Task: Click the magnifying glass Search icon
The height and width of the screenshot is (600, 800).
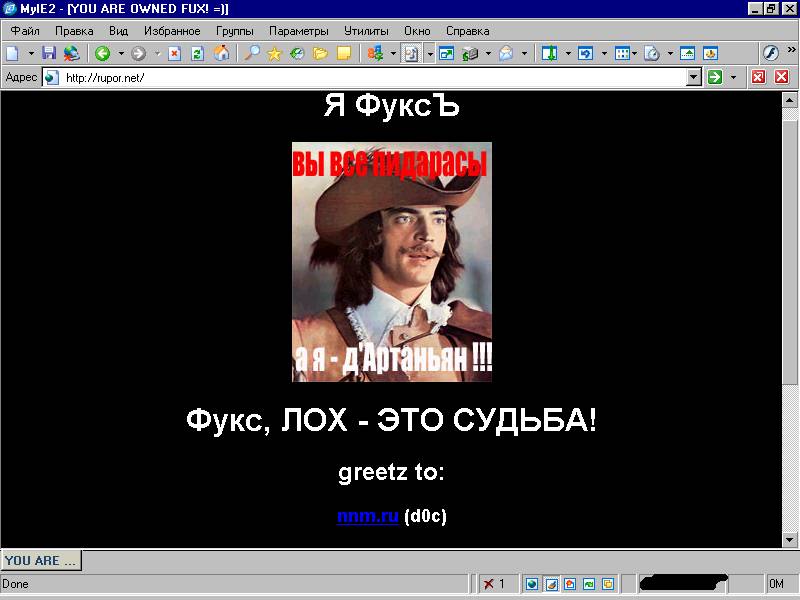Action: point(252,54)
